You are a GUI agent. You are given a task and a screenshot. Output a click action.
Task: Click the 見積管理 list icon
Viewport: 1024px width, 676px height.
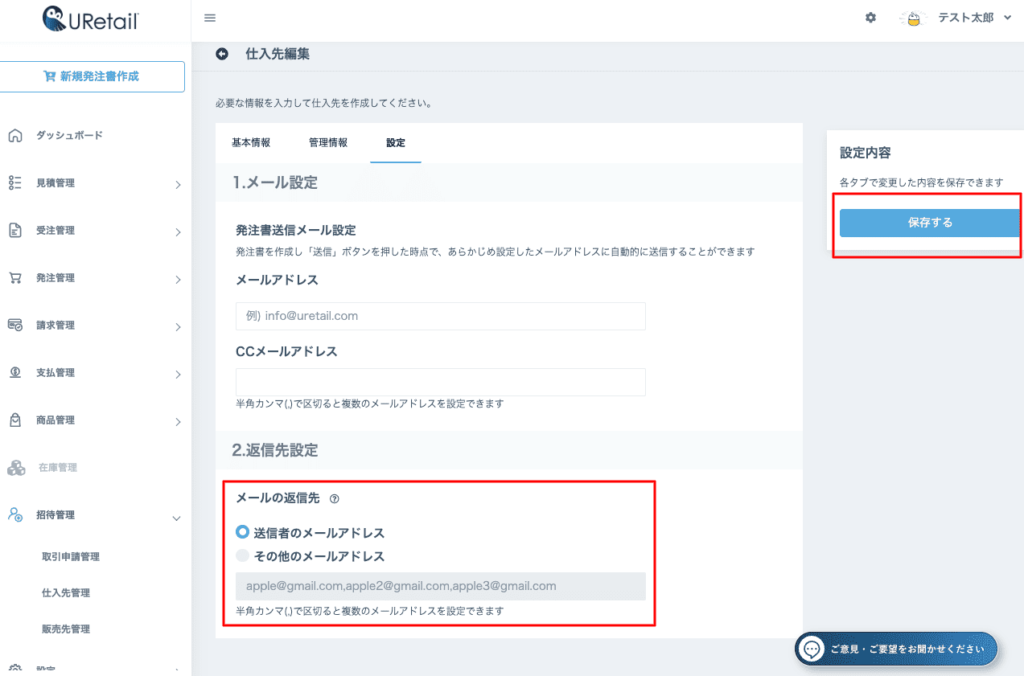15,183
